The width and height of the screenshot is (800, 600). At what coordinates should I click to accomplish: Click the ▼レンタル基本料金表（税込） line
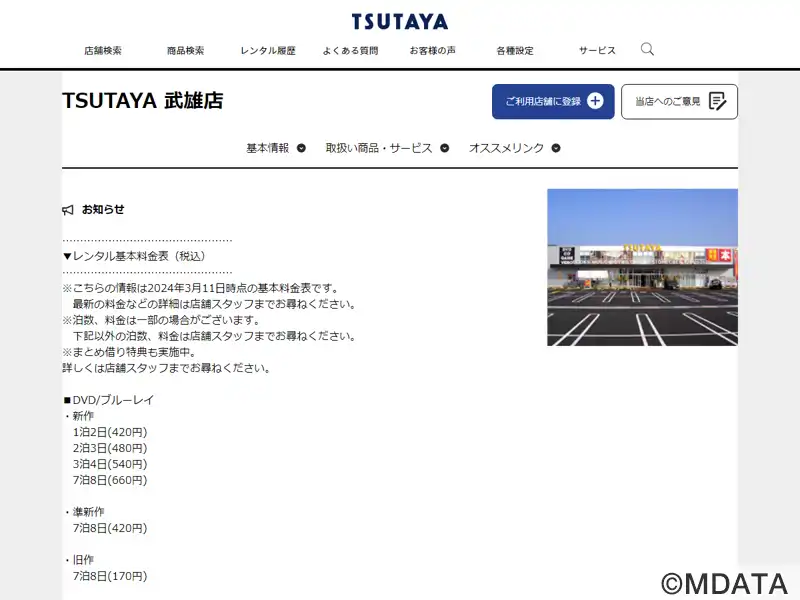pos(134,256)
